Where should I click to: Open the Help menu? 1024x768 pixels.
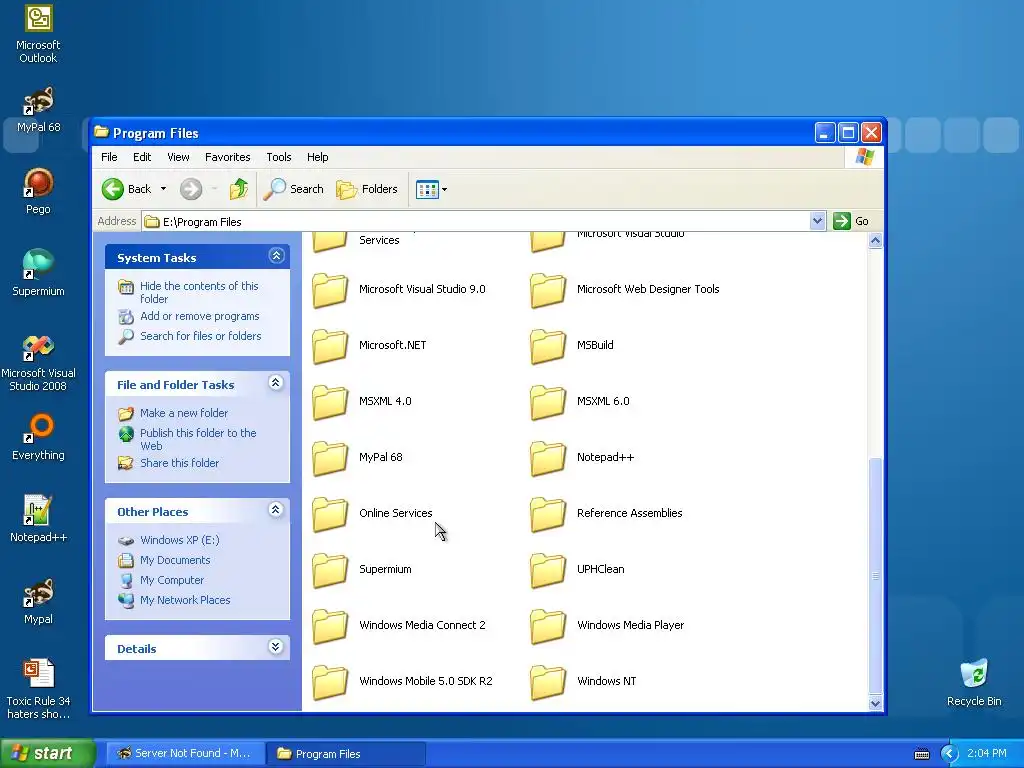(x=317, y=157)
